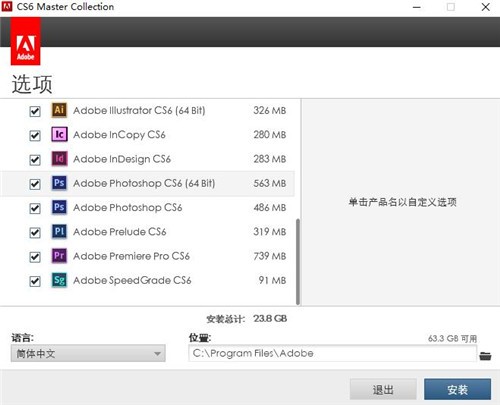
Task: Minimize the CS6 Master Collection window
Action: pos(417,7)
